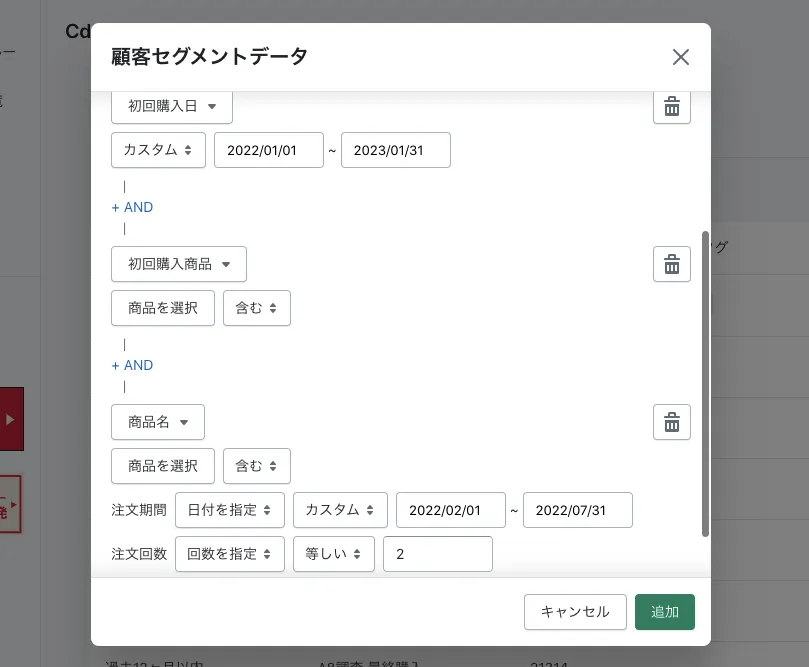809x667 pixels.
Task: Add AND condition below 初回購入日
Action: tap(132, 207)
